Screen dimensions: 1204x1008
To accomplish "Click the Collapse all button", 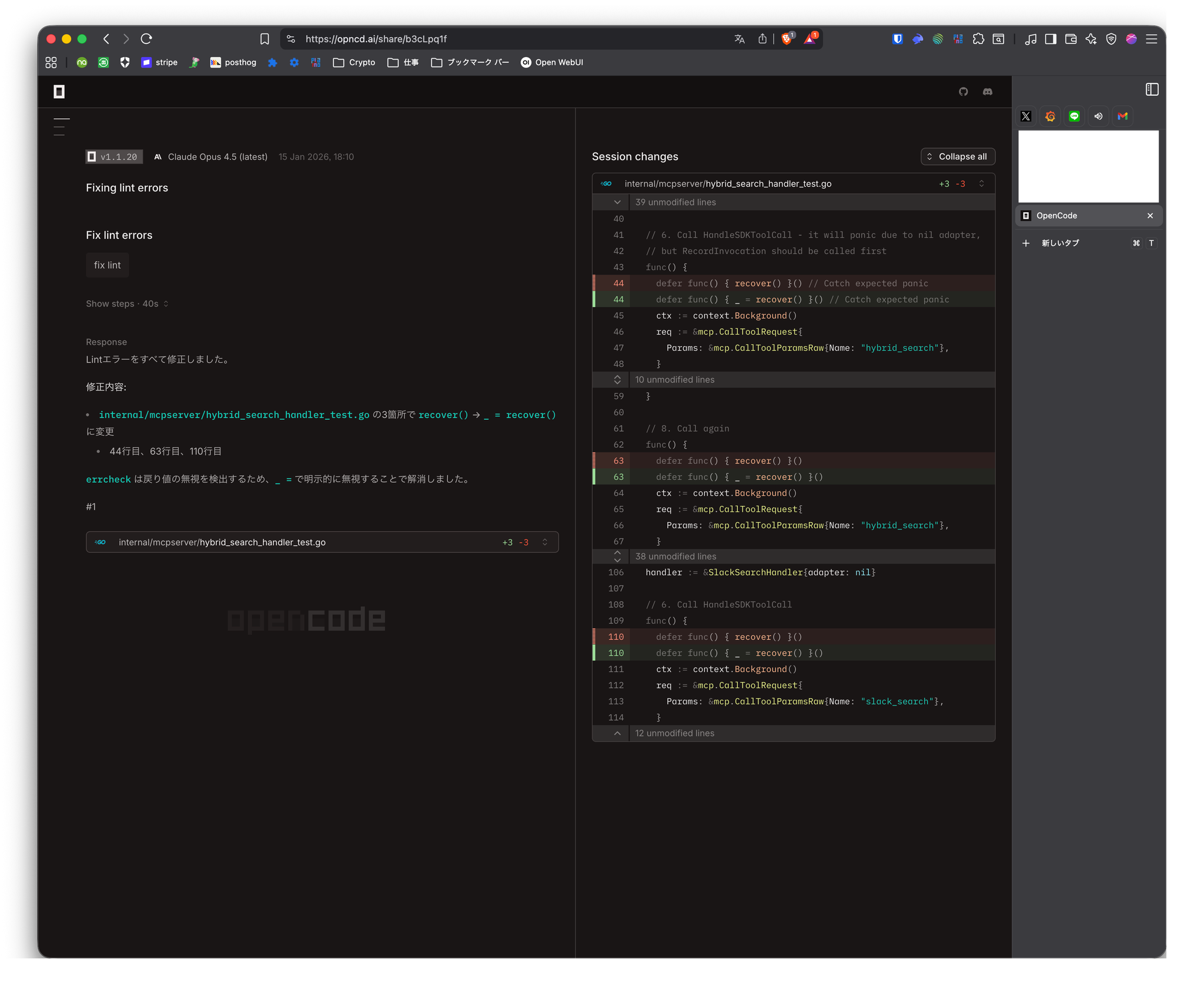I will pyautogui.click(x=957, y=156).
